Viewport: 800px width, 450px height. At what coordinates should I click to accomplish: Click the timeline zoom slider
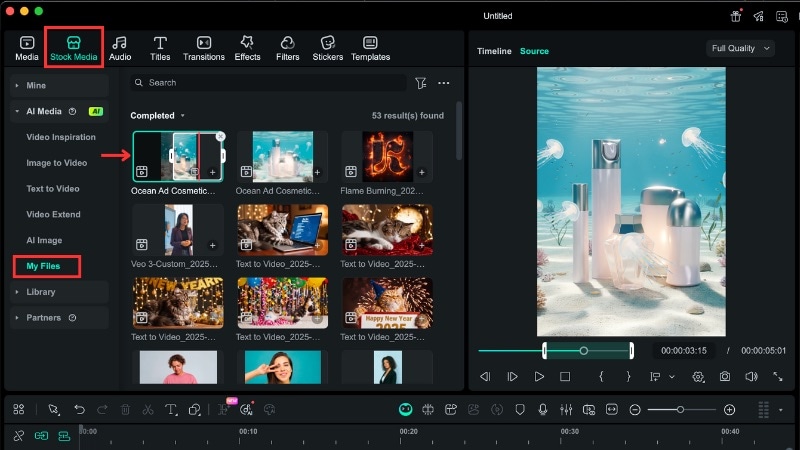pos(680,410)
